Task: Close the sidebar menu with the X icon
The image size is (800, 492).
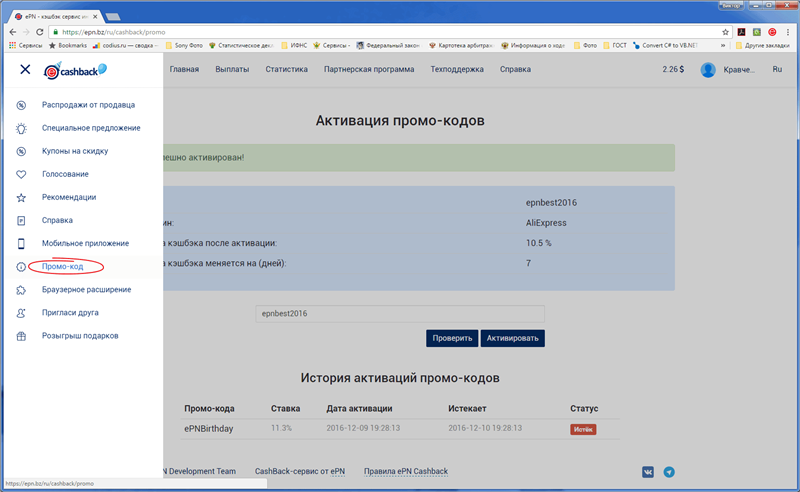Action: coord(25,70)
